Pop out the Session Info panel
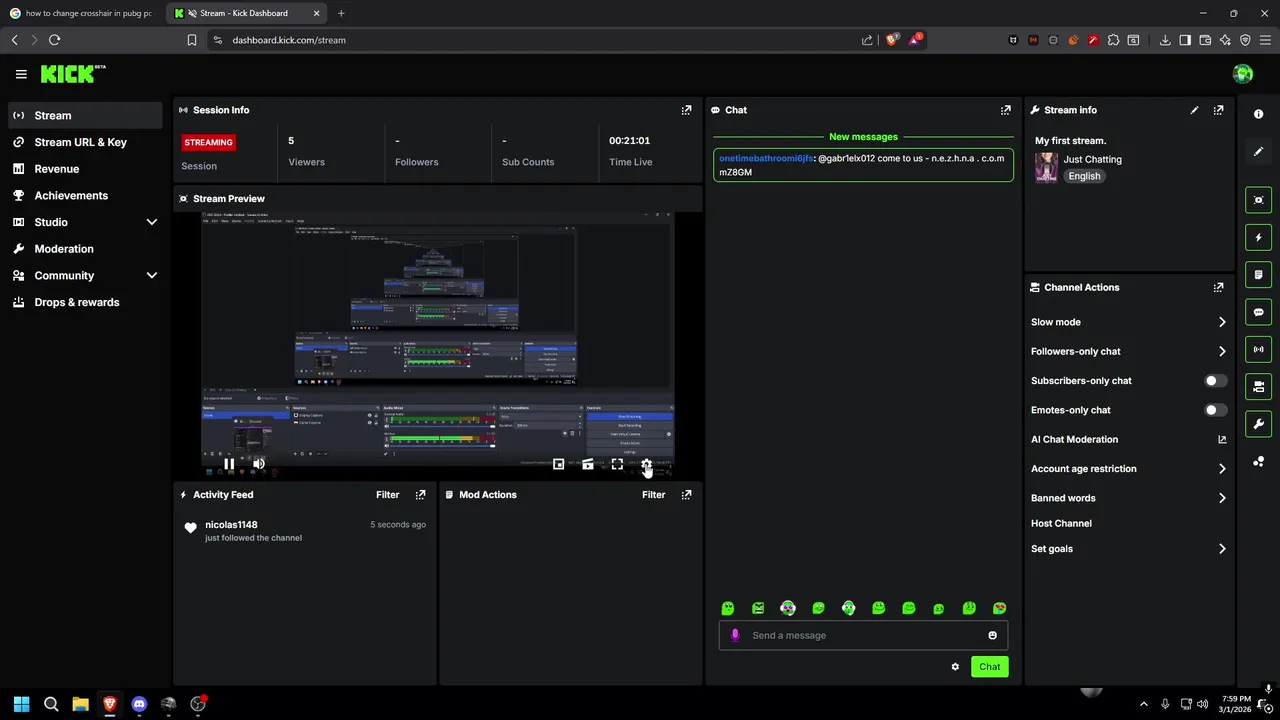 [686, 110]
